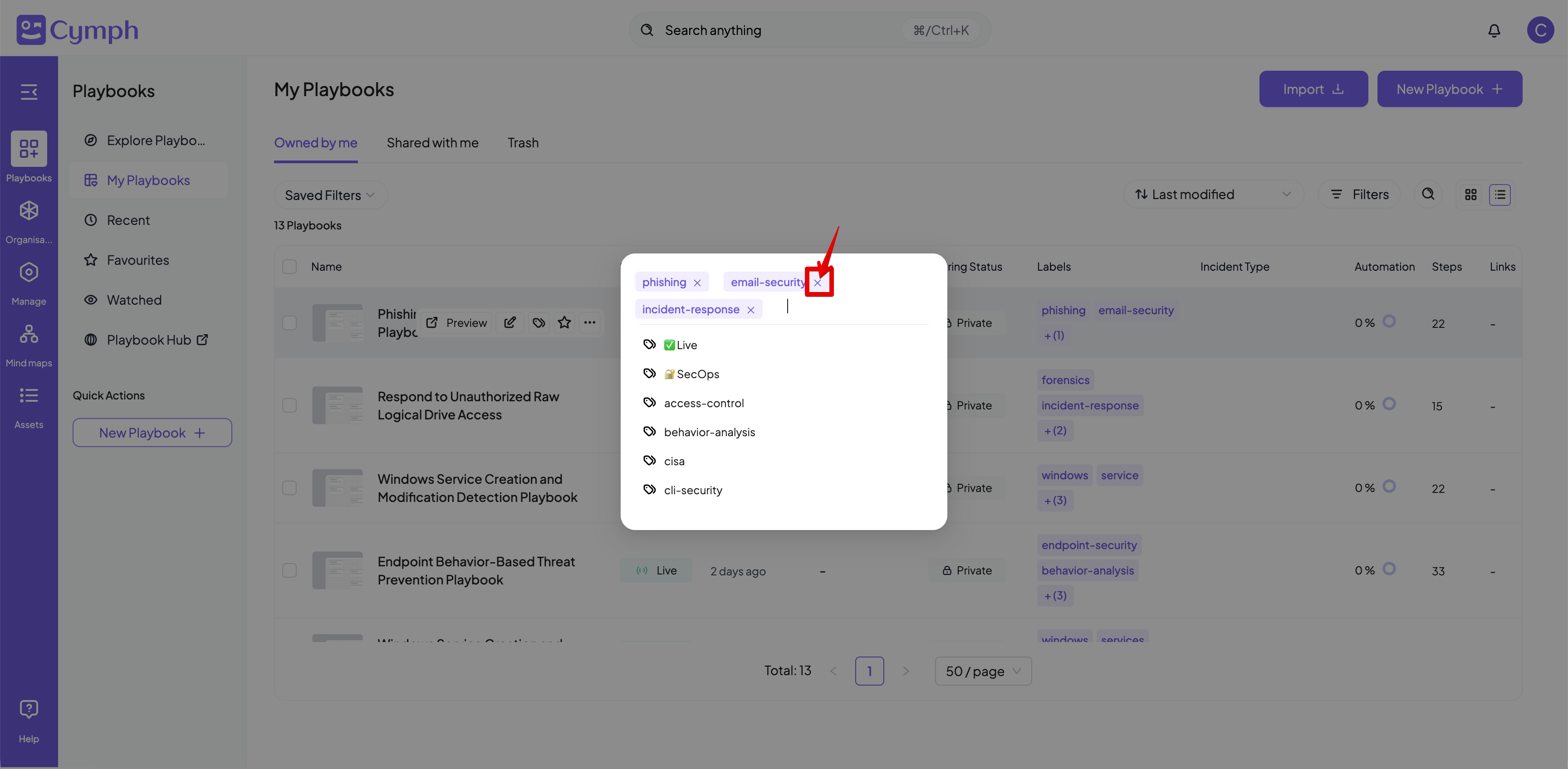The image size is (1568, 769).
Task: Expand the Saved Filters dropdown
Action: 329,195
